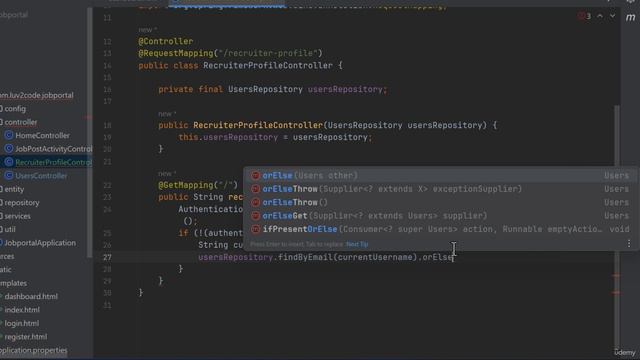Select the util package
Screen dimensions: 640x360
click(x=10, y=230)
